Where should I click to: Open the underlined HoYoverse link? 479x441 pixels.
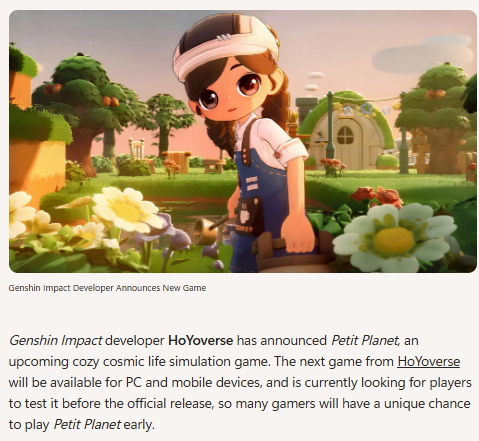428,362
